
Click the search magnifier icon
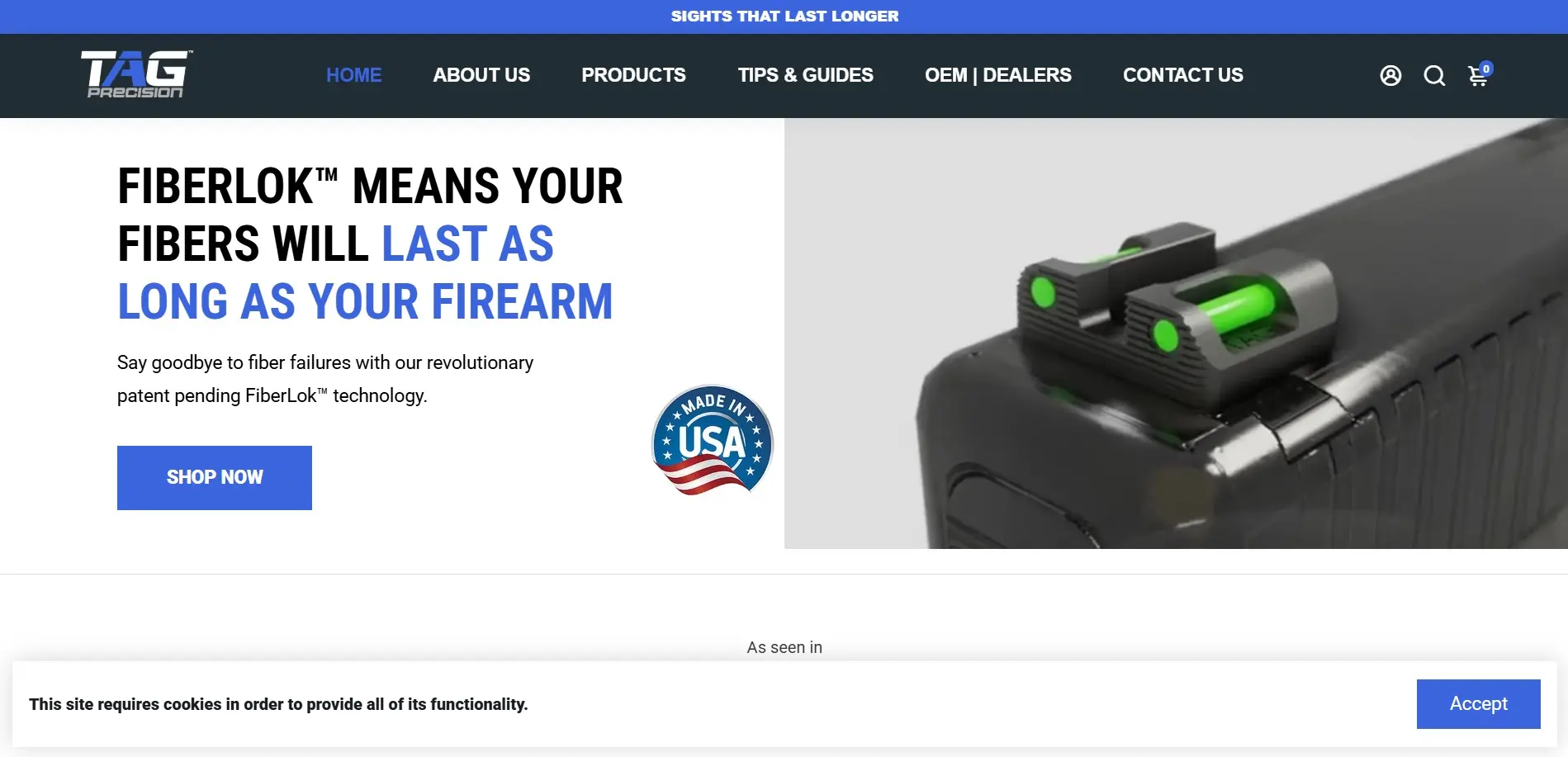tap(1434, 76)
